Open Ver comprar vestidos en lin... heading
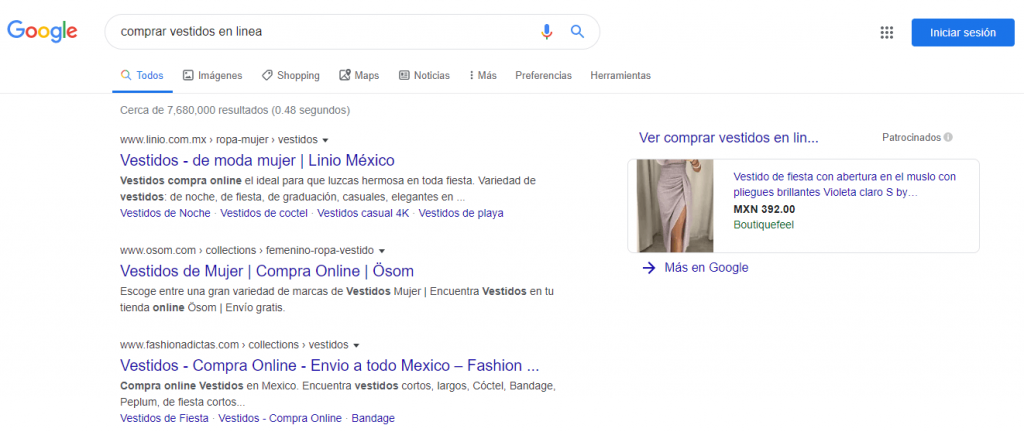 [x=729, y=138]
